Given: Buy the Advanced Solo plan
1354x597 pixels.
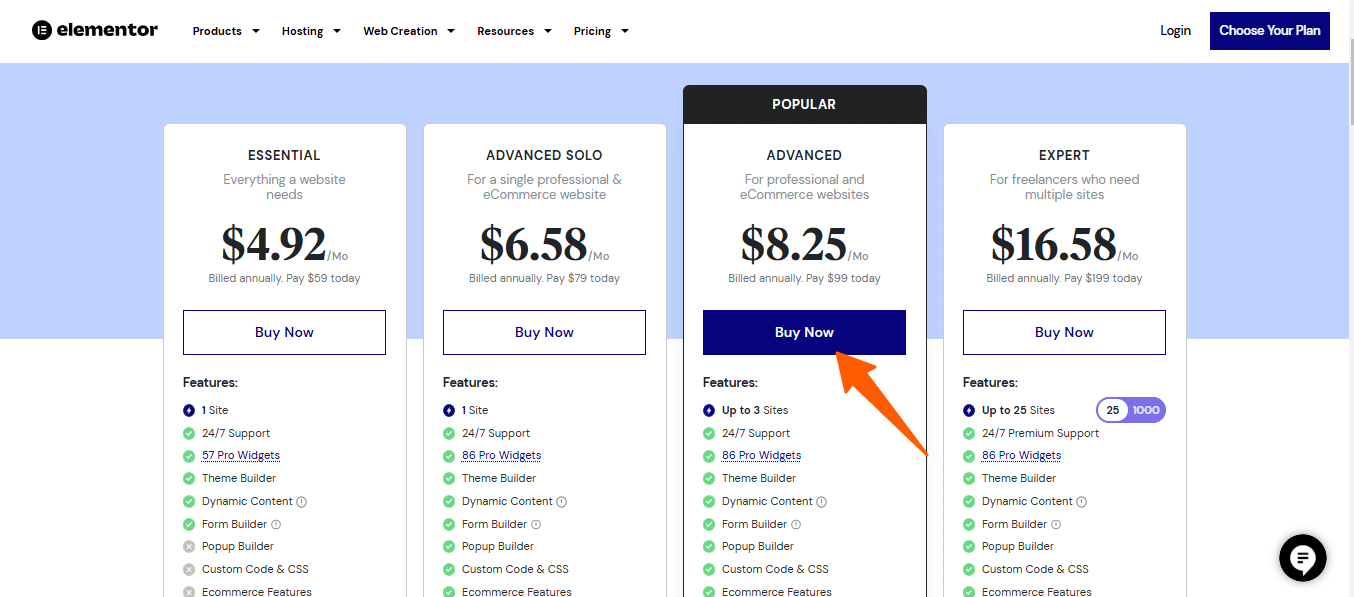Looking at the screenshot, I should [x=544, y=332].
